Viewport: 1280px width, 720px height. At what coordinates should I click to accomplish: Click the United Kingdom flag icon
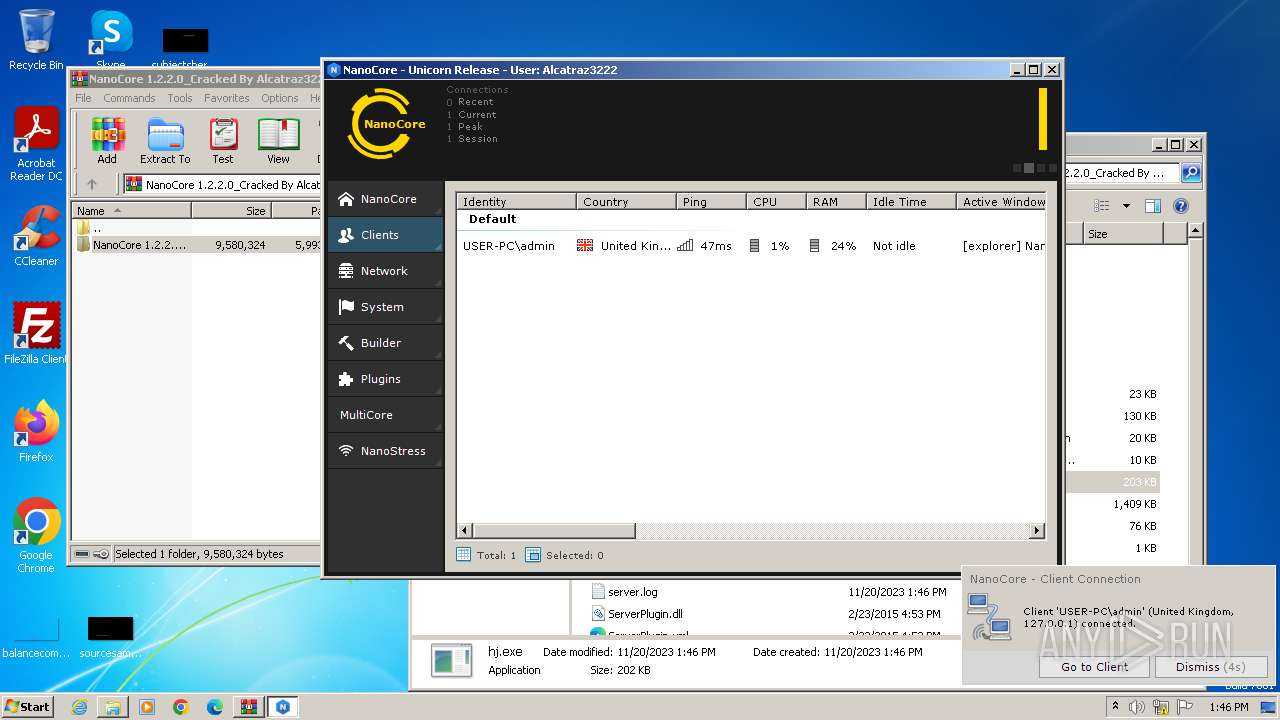tap(585, 246)
